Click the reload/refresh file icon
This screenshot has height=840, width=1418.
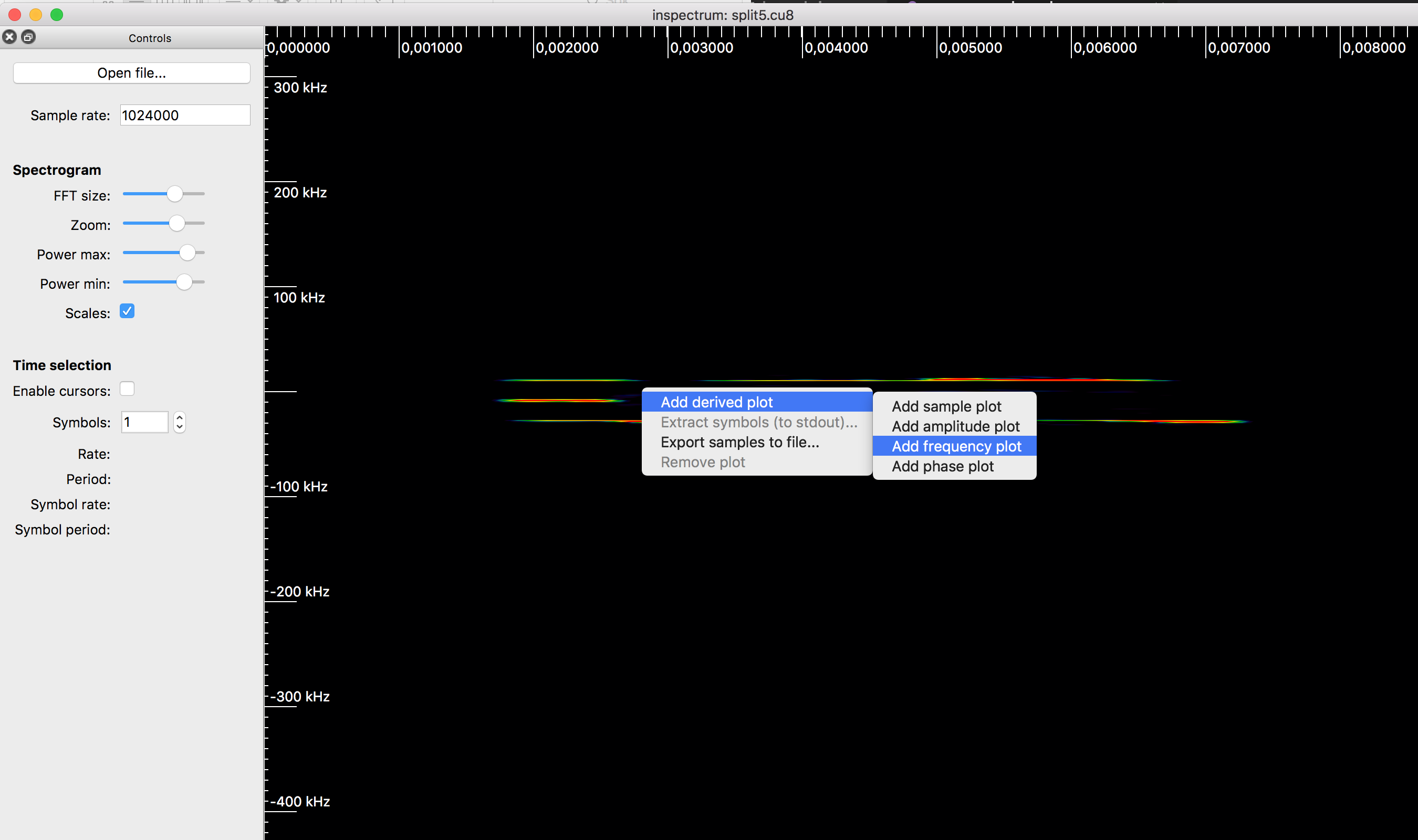coord(28,37)
